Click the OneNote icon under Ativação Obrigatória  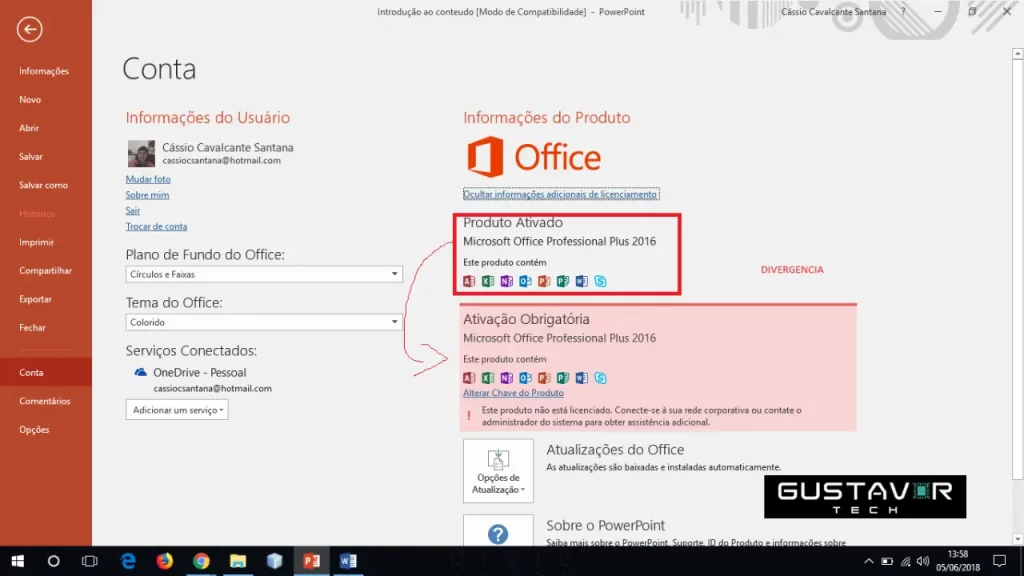[507, 378]
